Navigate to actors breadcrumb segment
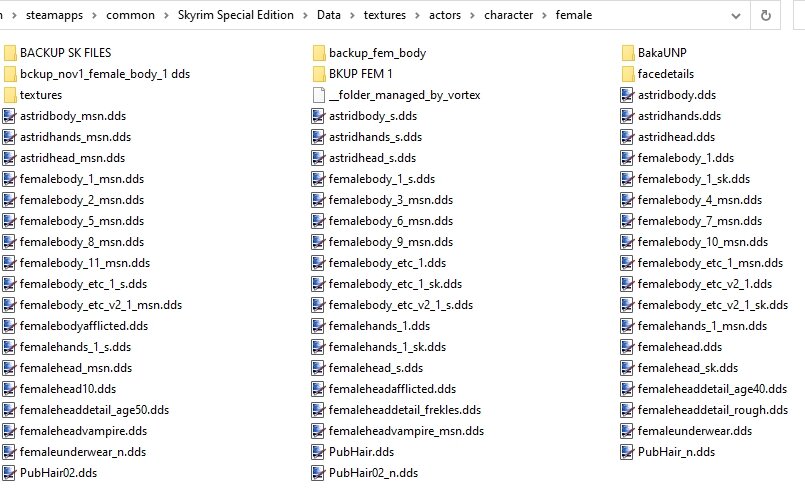 445,15
